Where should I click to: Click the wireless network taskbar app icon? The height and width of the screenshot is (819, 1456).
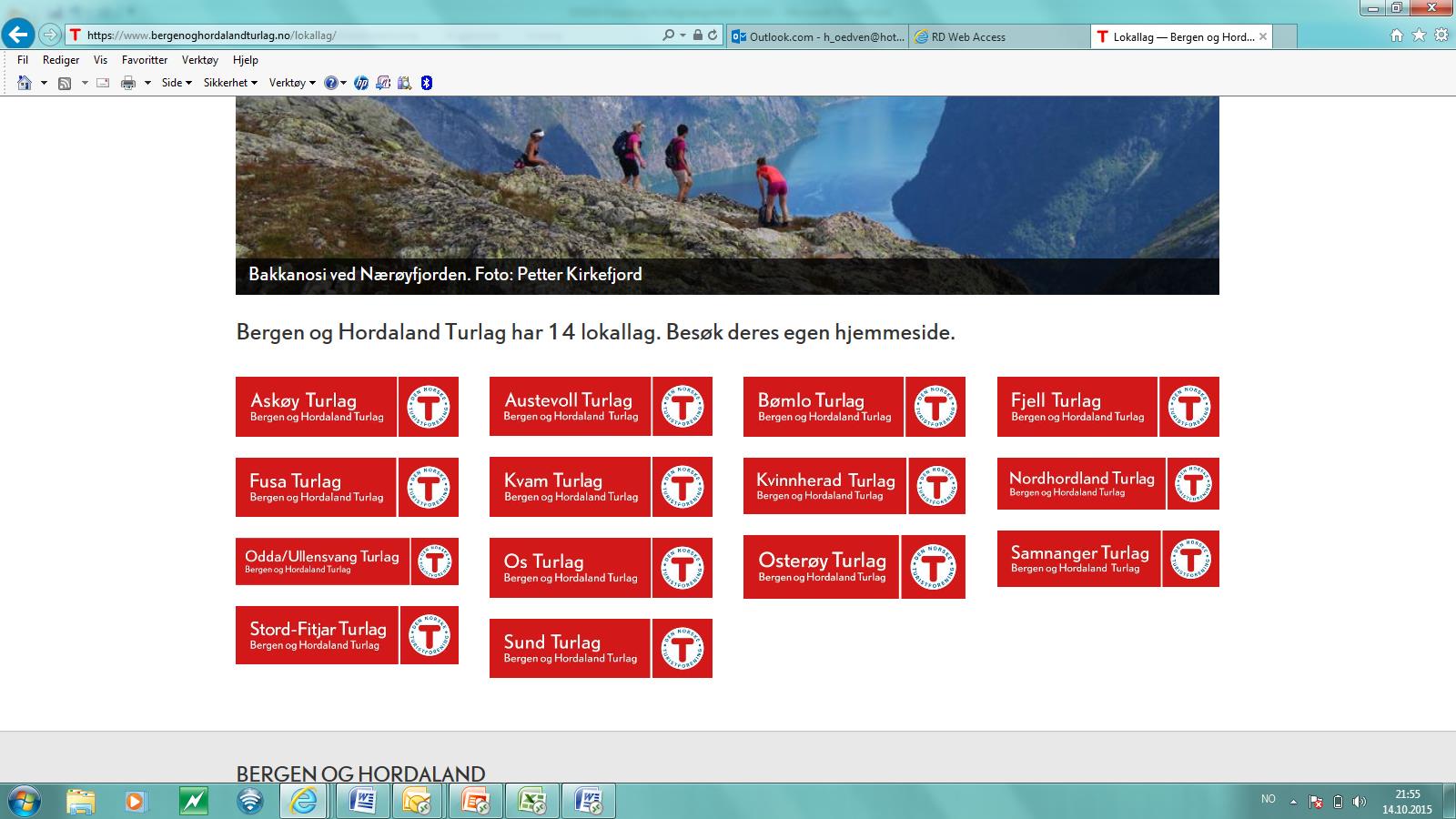[x=249, y=801]
